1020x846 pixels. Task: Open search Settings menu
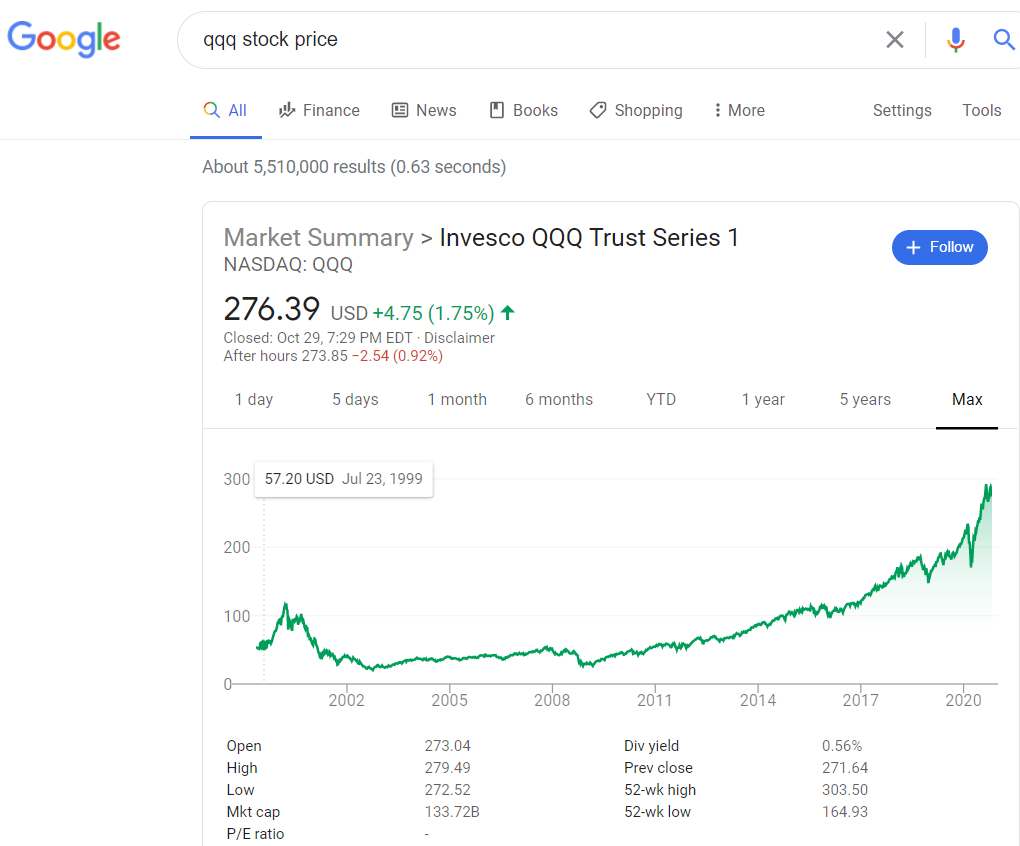902,111
